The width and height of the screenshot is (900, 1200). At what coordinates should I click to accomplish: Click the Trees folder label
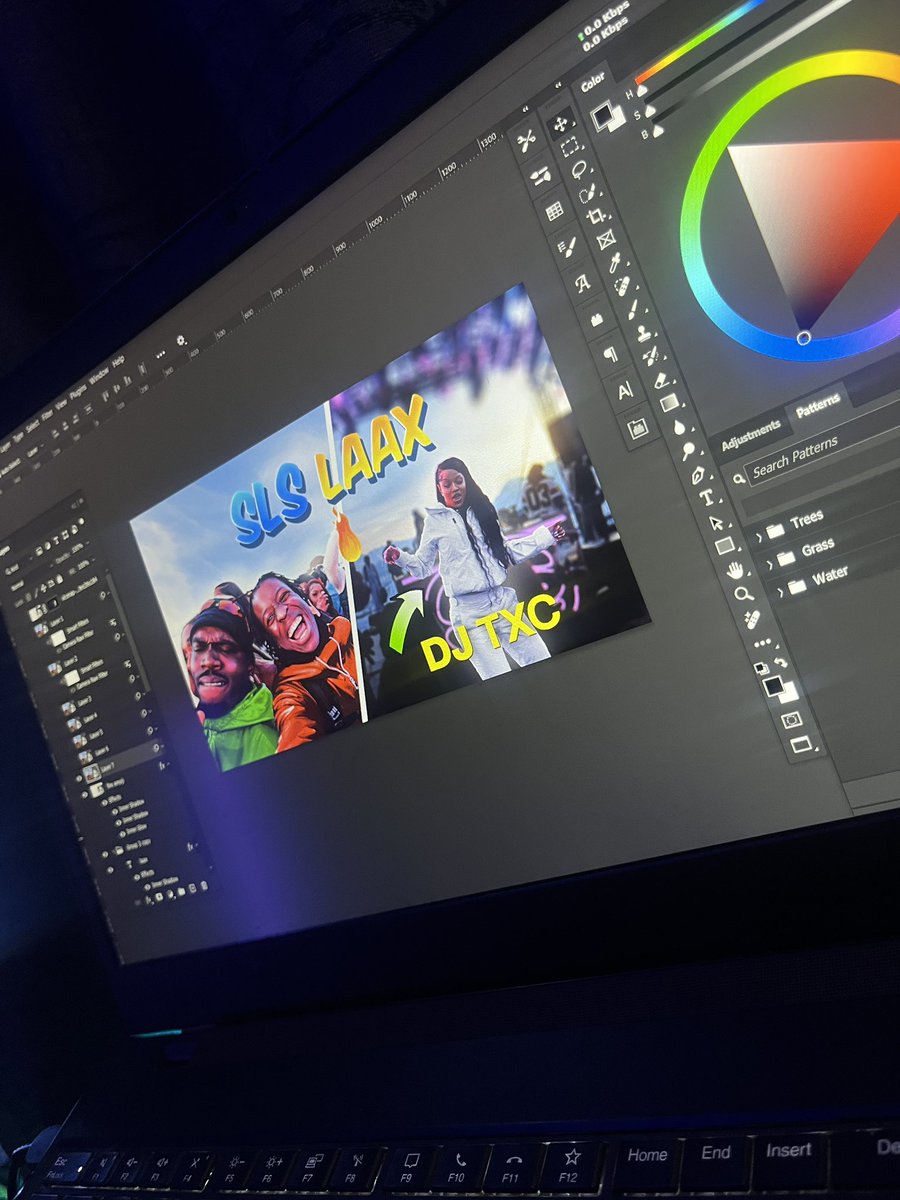pos(807,518)
